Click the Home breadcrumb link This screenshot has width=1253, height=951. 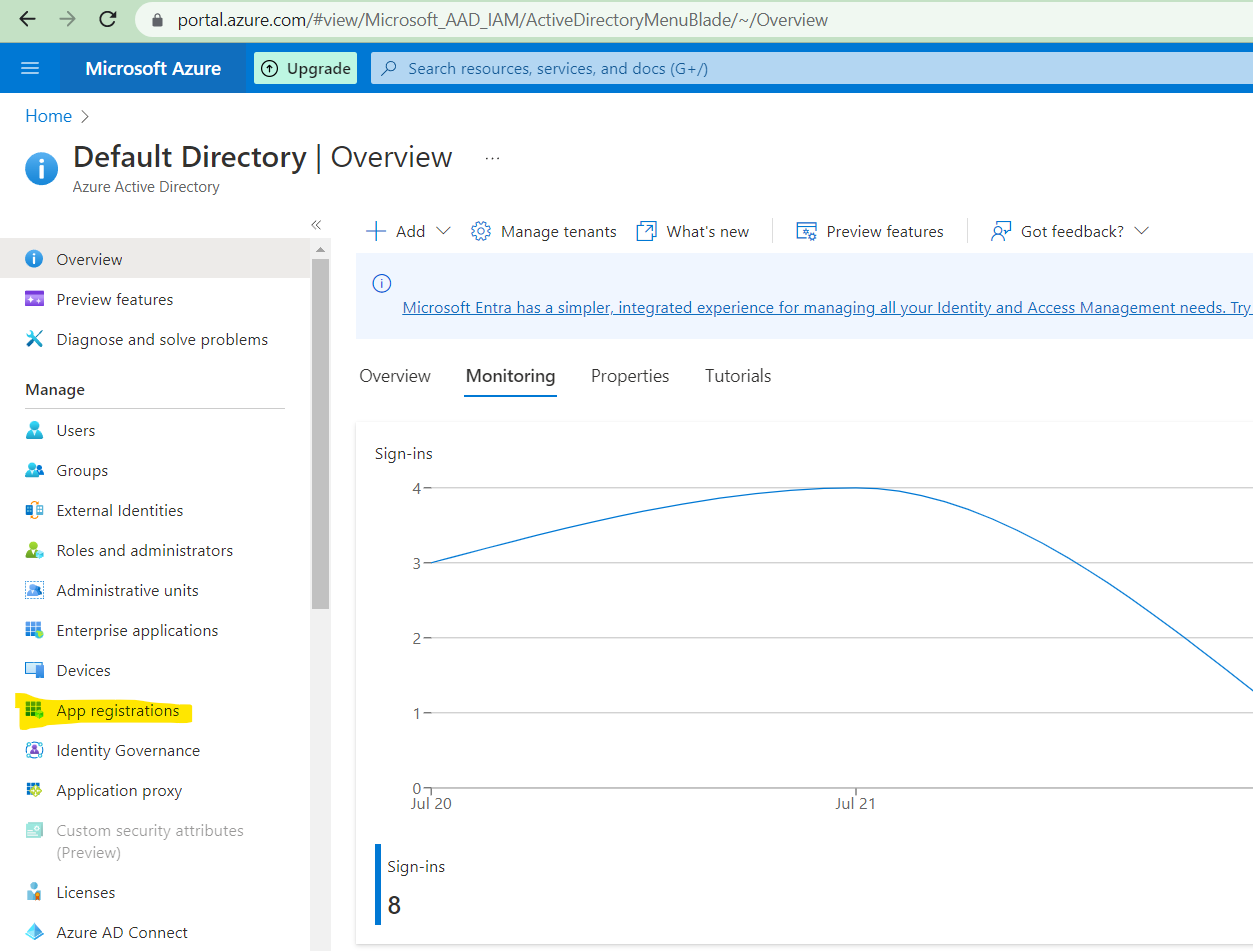[48, 116]
